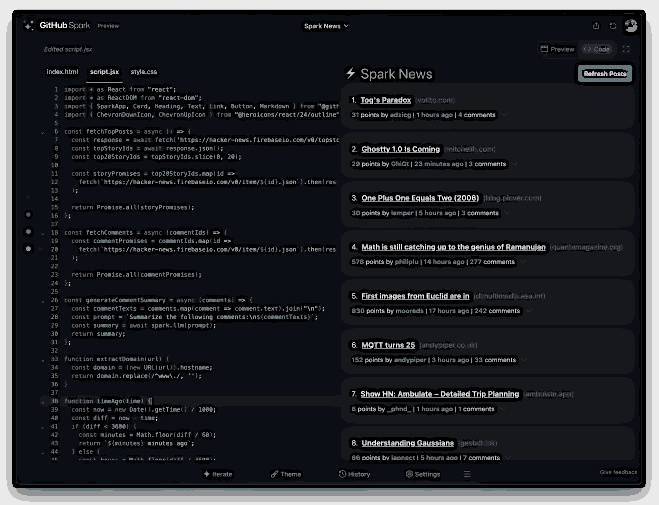Open the Ghostty 1.0 Is Coming link

tap(400, 149)
